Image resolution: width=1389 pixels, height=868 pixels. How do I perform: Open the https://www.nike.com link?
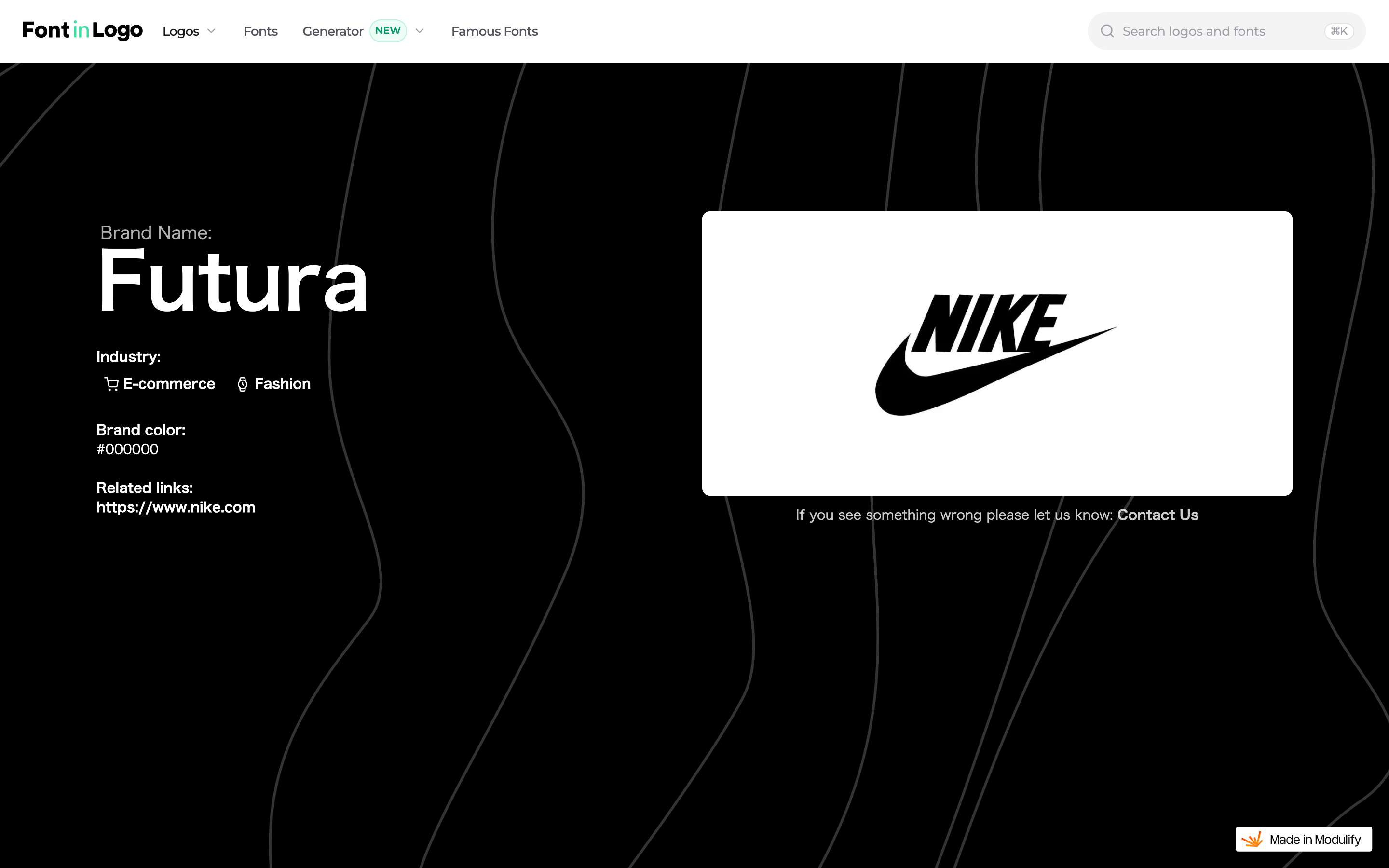coord(176,507)
